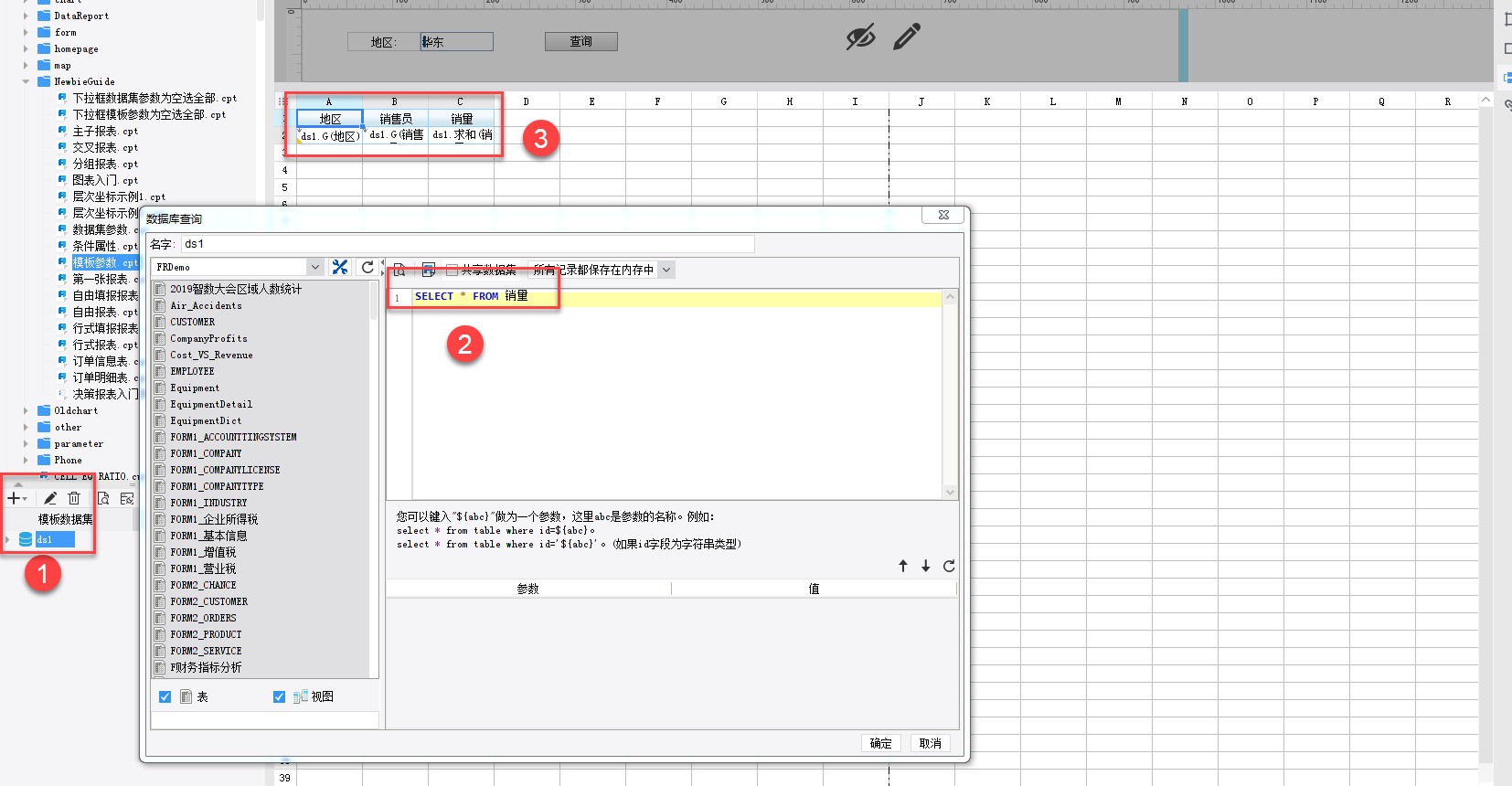Click the connection settings wrench icon
This screenshot has height=786, width=1512.
point(340,267)
